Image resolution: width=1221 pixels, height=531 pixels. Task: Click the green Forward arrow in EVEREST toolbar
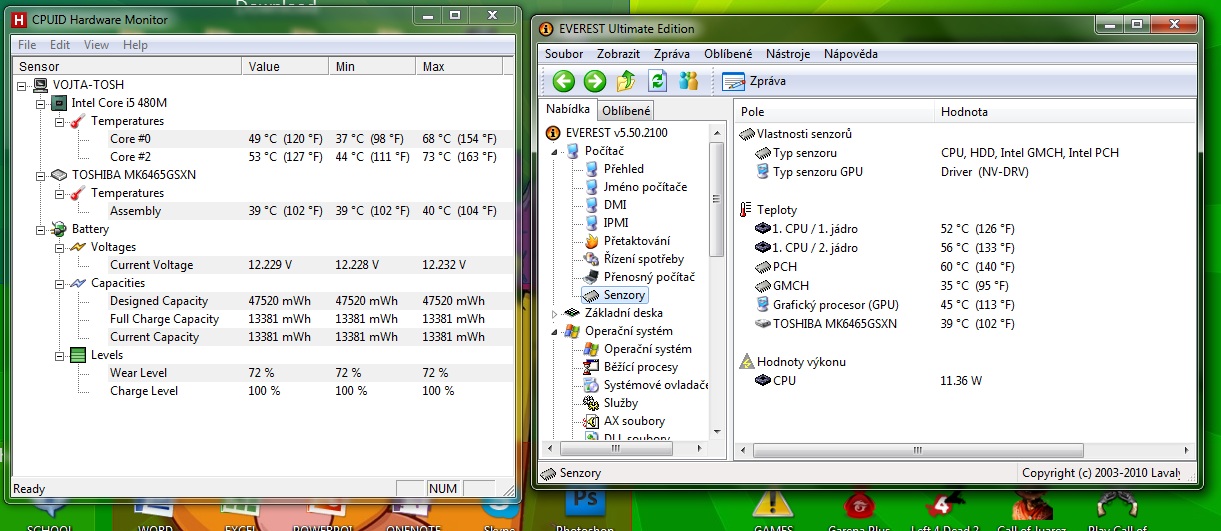tap(595, 81)
